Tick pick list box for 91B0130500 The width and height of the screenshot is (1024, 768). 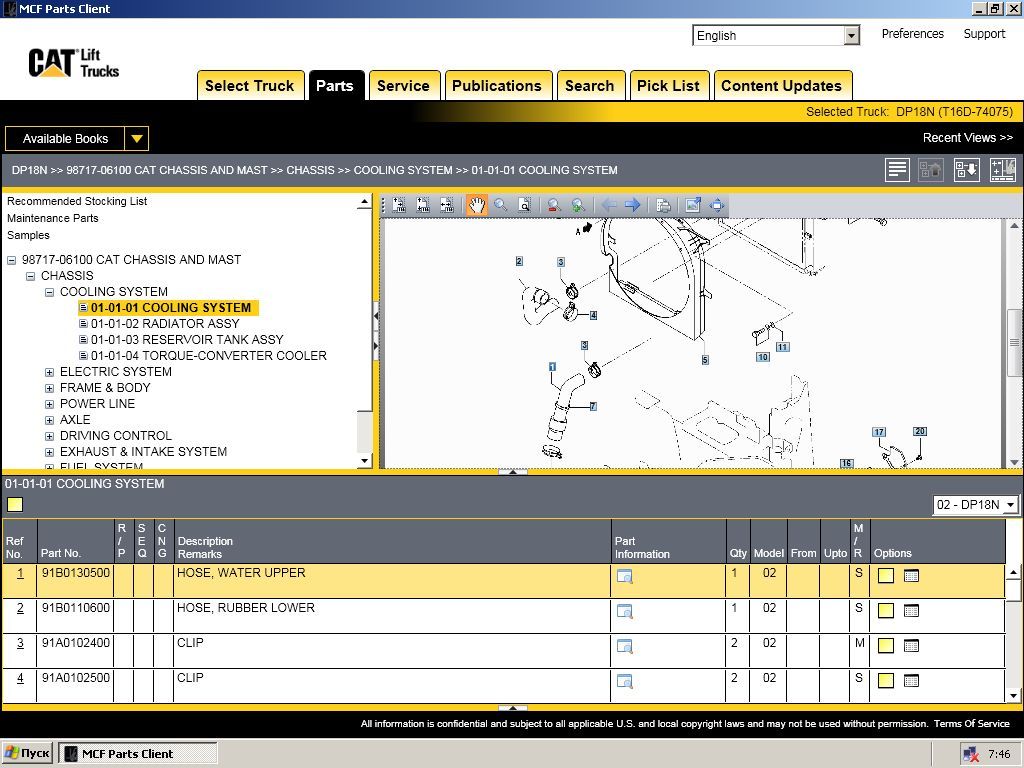click(886, 575)
